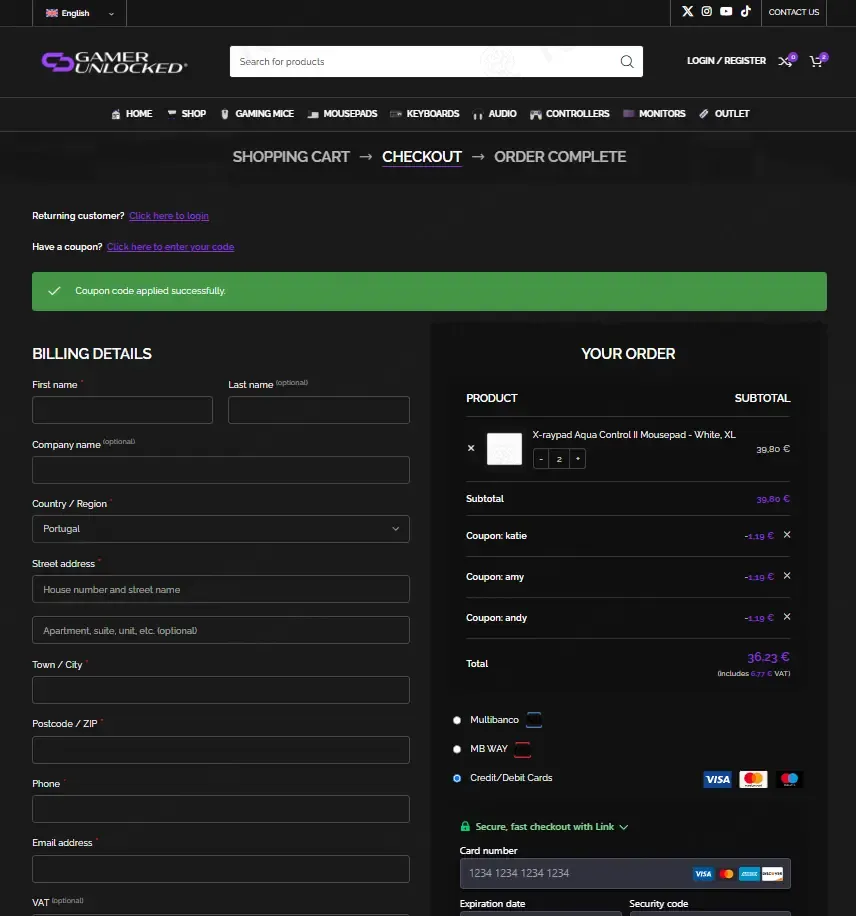856x916 pixels.
Task: Remove X-raypad mousepad from order
Action: click(471, 448)
